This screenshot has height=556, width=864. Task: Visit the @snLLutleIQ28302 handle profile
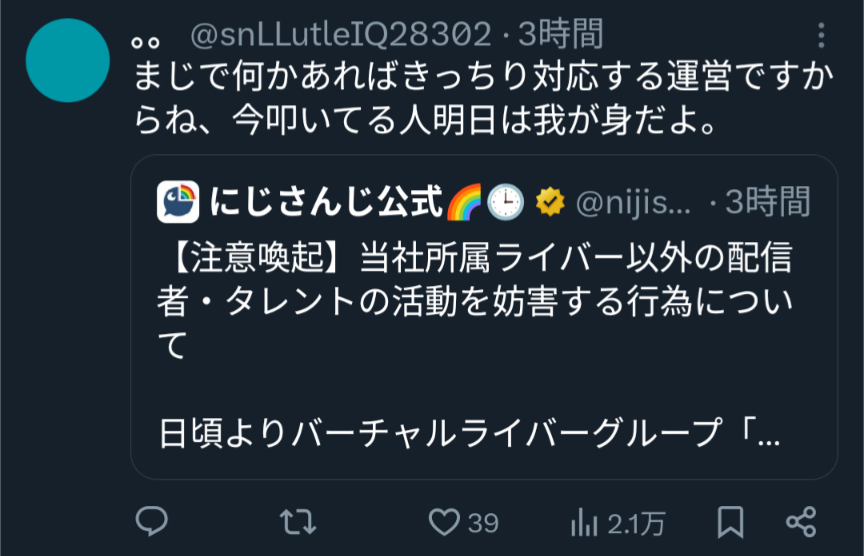(341, 34)
